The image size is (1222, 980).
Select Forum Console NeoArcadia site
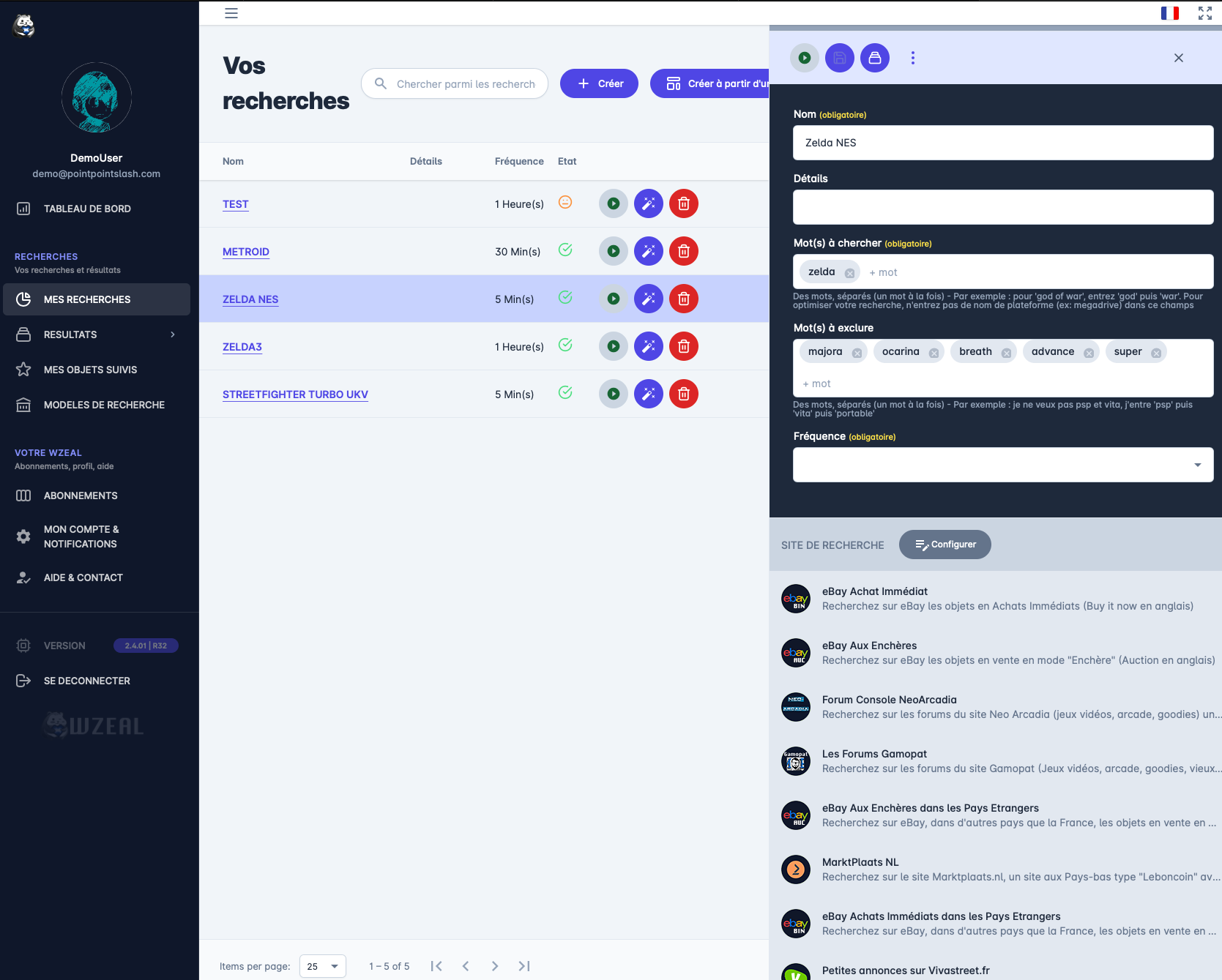pos(996,707)
